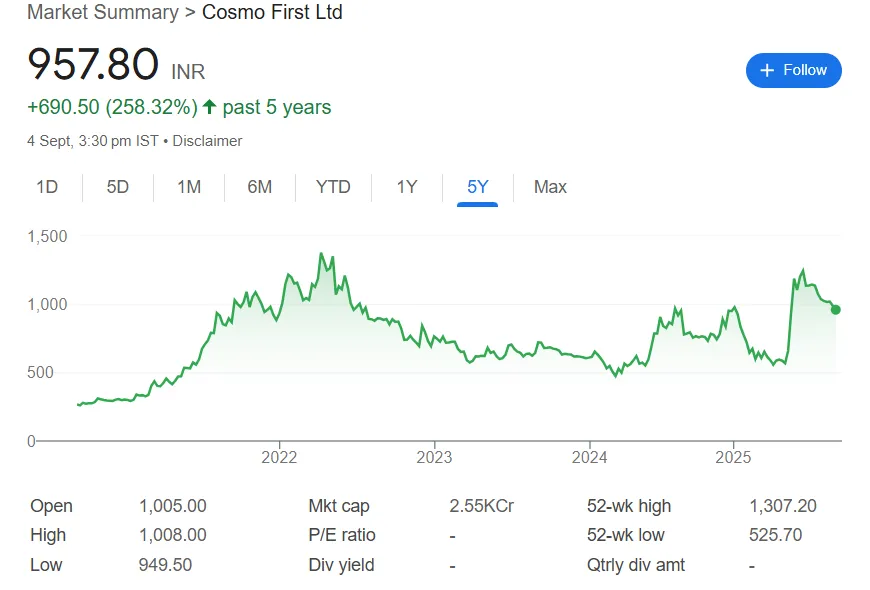Open the Disclaimer link

pyautogui.click(x=207, y=141)
